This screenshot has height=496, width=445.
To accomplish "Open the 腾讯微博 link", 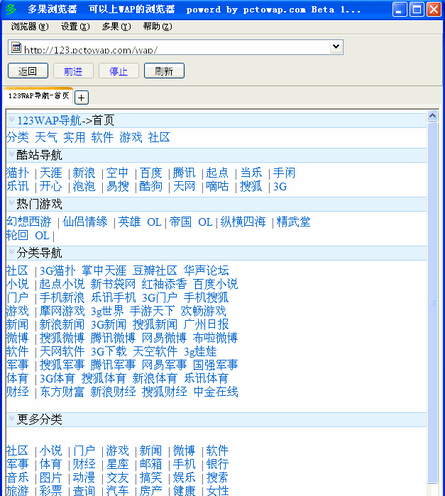I will [x=113, y=338].
